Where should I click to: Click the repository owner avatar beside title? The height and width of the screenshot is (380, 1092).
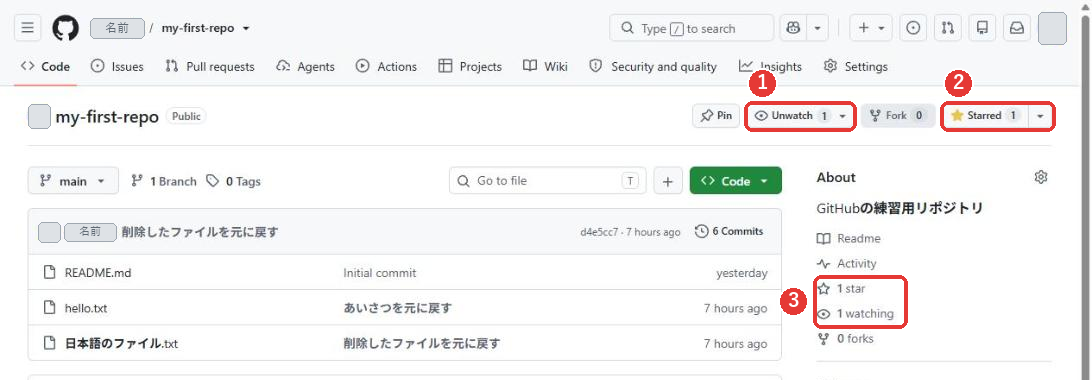pyautogui.click(x=39, y=117)
